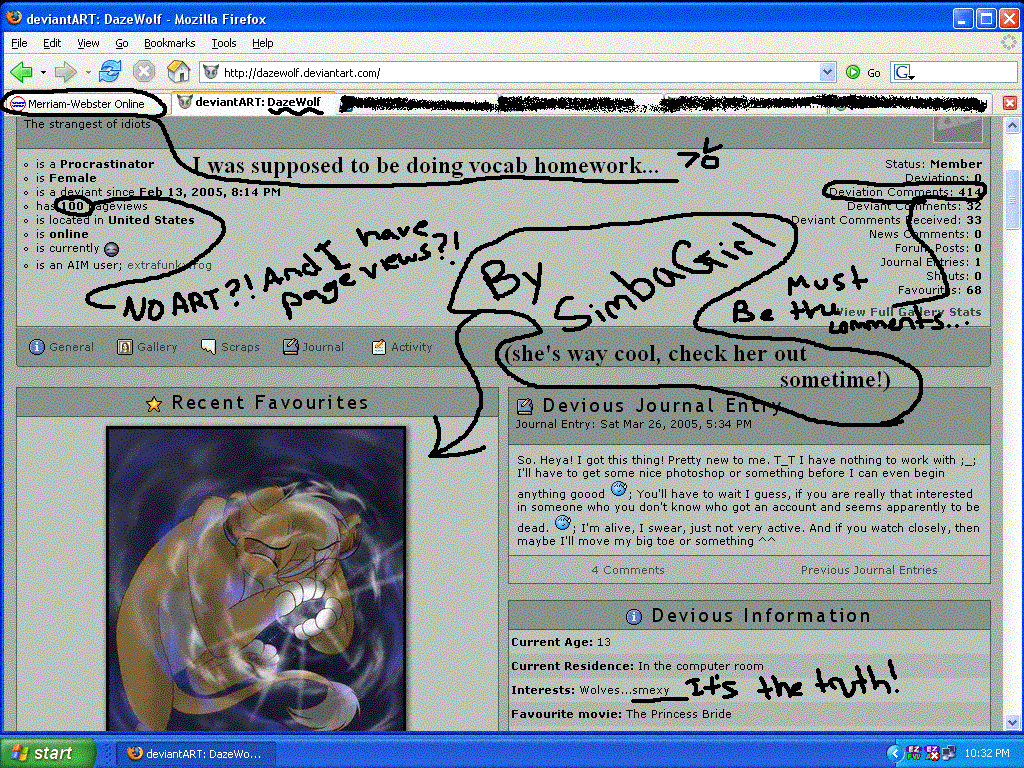This screenshot has width=1024, height=768.
Task: Click the Journal section icon
Action: coord(291,347)
